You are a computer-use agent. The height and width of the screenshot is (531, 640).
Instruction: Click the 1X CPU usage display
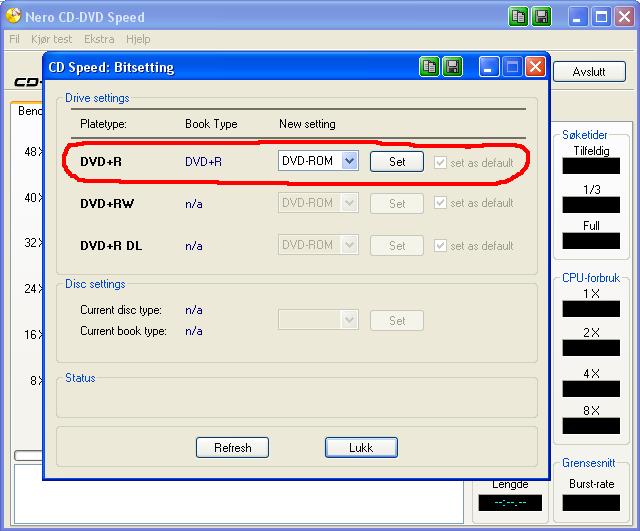pos(591,309)
